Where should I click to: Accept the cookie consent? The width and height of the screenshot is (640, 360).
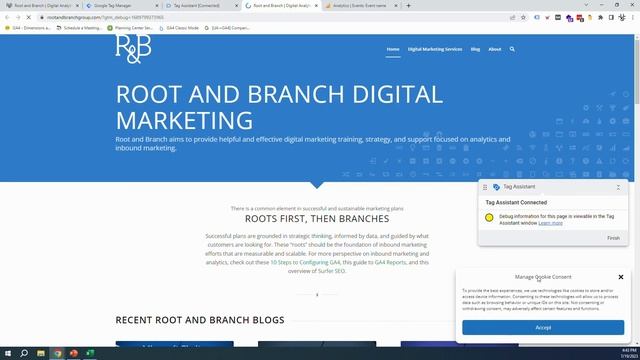tap(543, 327)
